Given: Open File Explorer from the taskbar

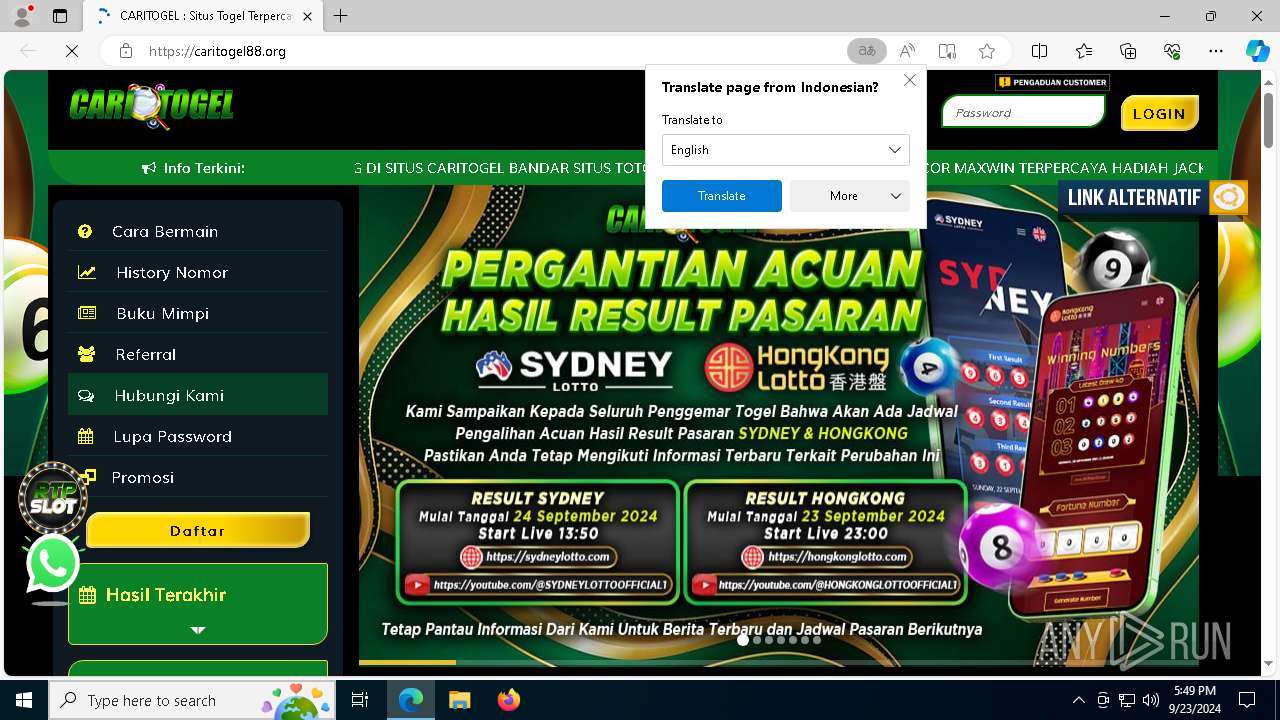Looking at the screenshot, I should click(459, 700).
